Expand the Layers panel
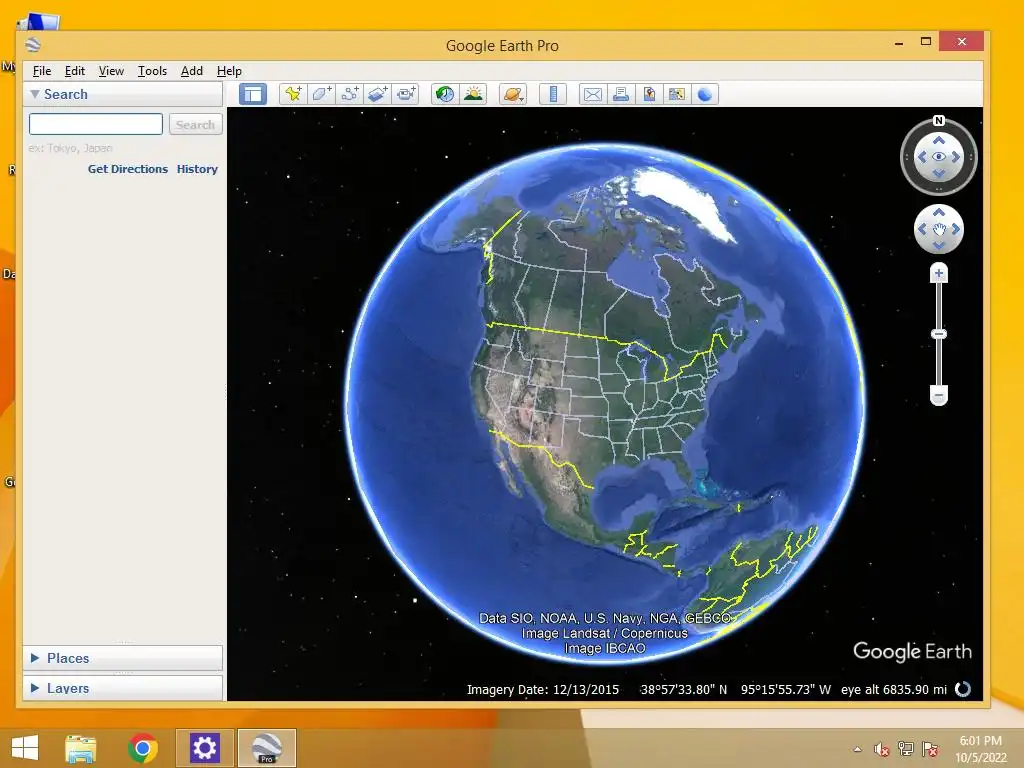 pos(35,688)
